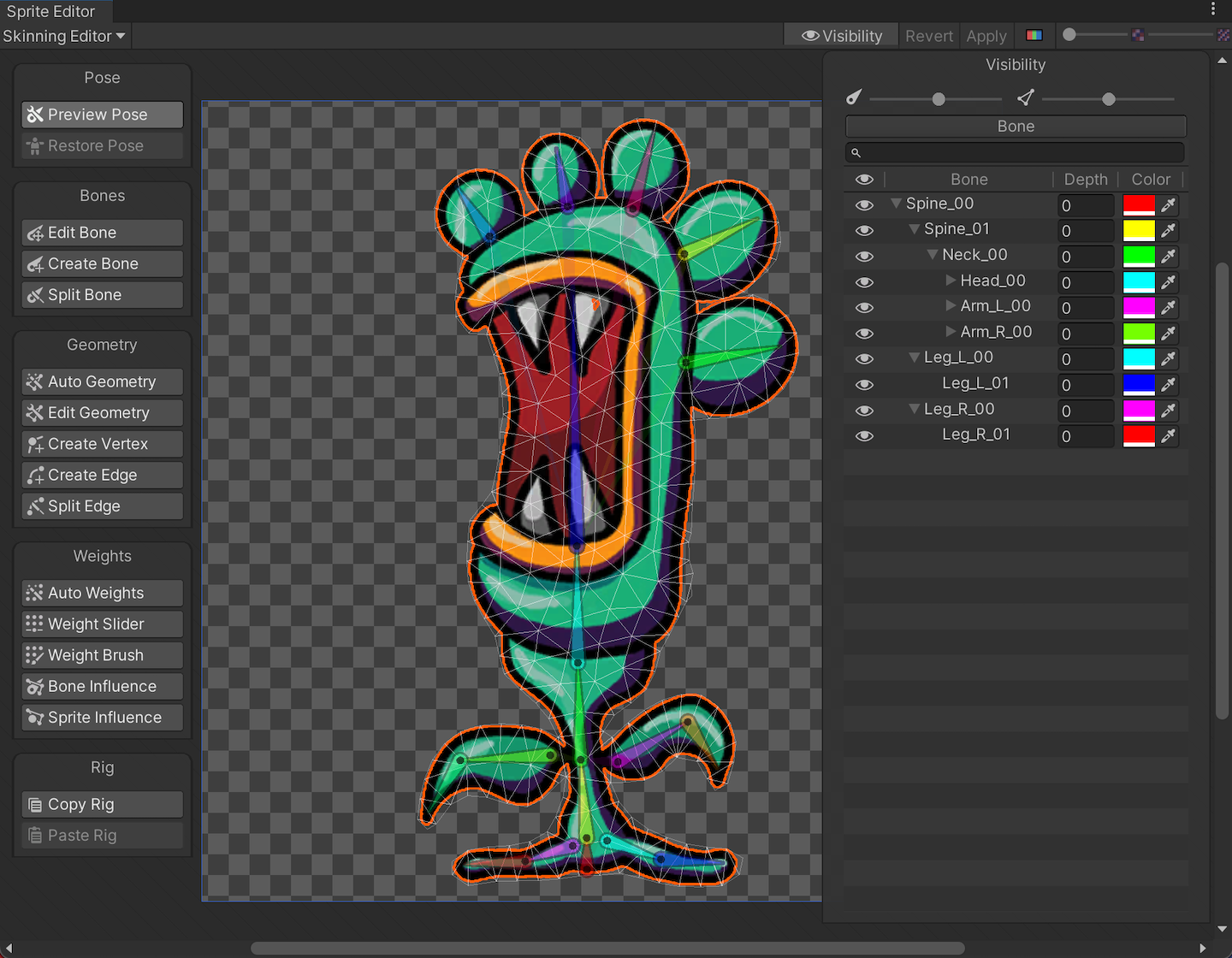
Task: Choose the Split Edge tool
Action: tap(103, 506)
